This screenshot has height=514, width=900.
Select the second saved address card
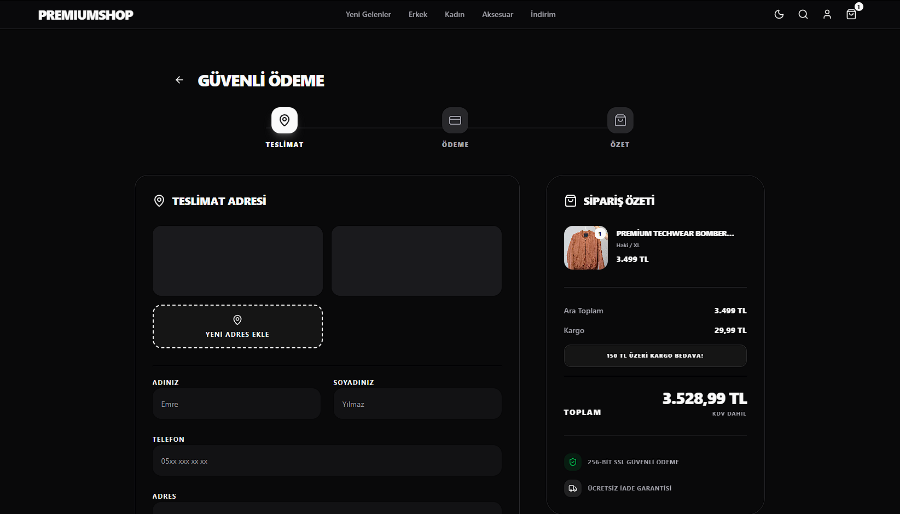(417, 261)
